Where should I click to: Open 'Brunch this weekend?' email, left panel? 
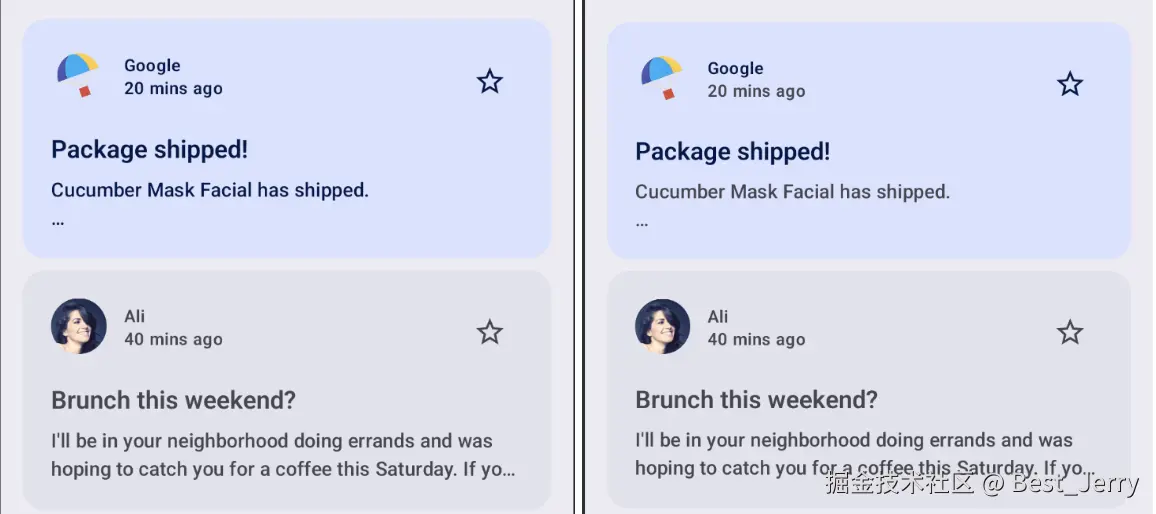coord(173,401)
